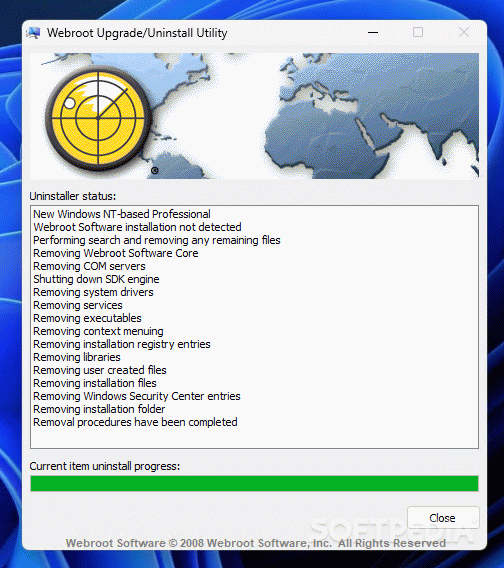This screenshot has width=504, height=568.
Task: Click the maximize button in title bar
Action: [x=418, y=32]
